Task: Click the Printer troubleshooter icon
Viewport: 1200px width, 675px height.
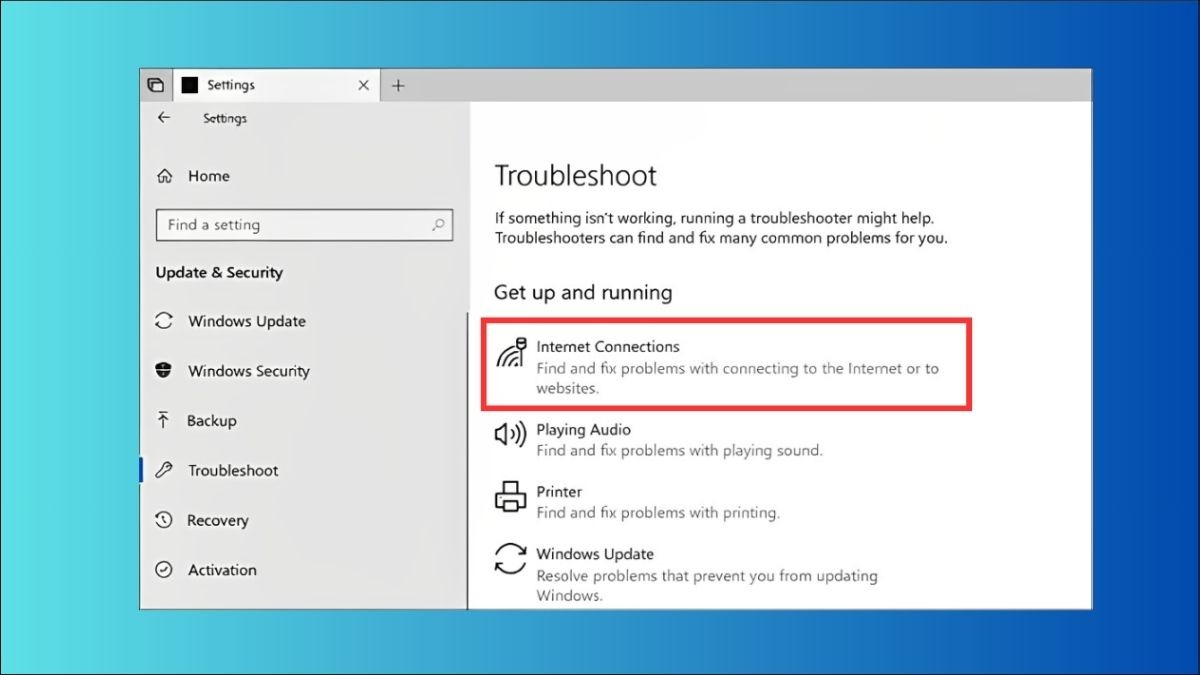Action: (510, 497)
